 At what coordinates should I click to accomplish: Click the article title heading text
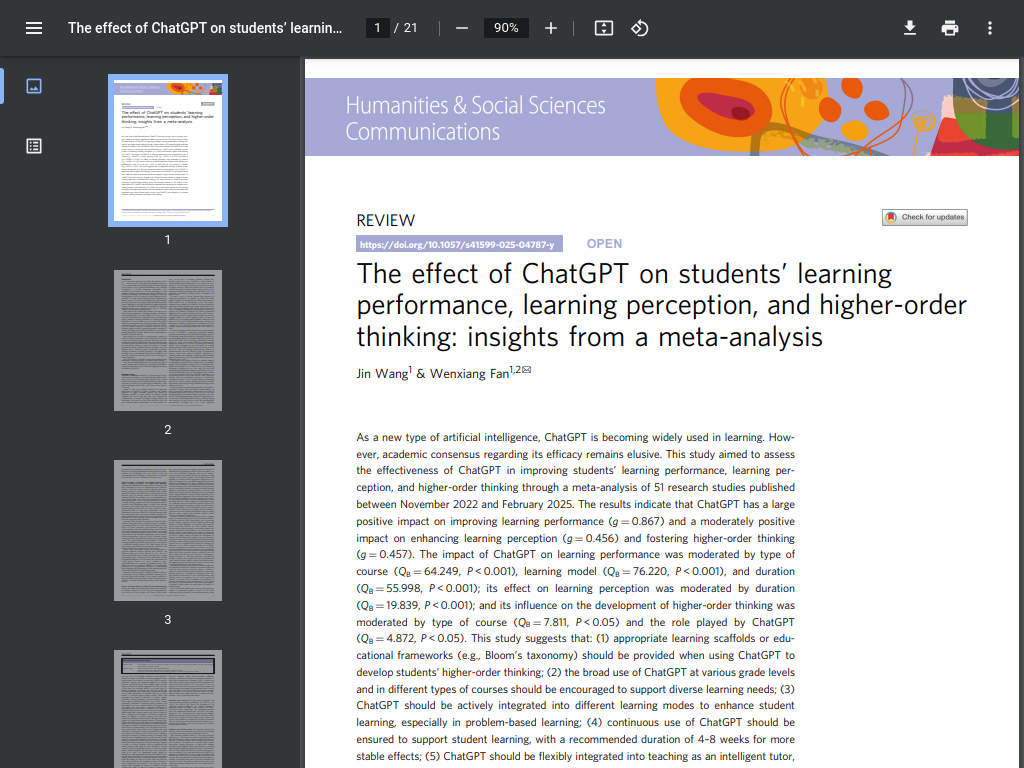661,305
